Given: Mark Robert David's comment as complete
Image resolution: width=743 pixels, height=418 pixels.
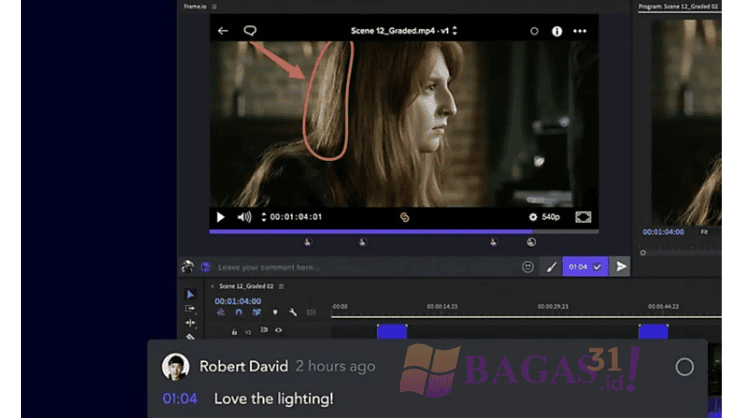Looking at the screenshot, I should [x=684, y=367].
